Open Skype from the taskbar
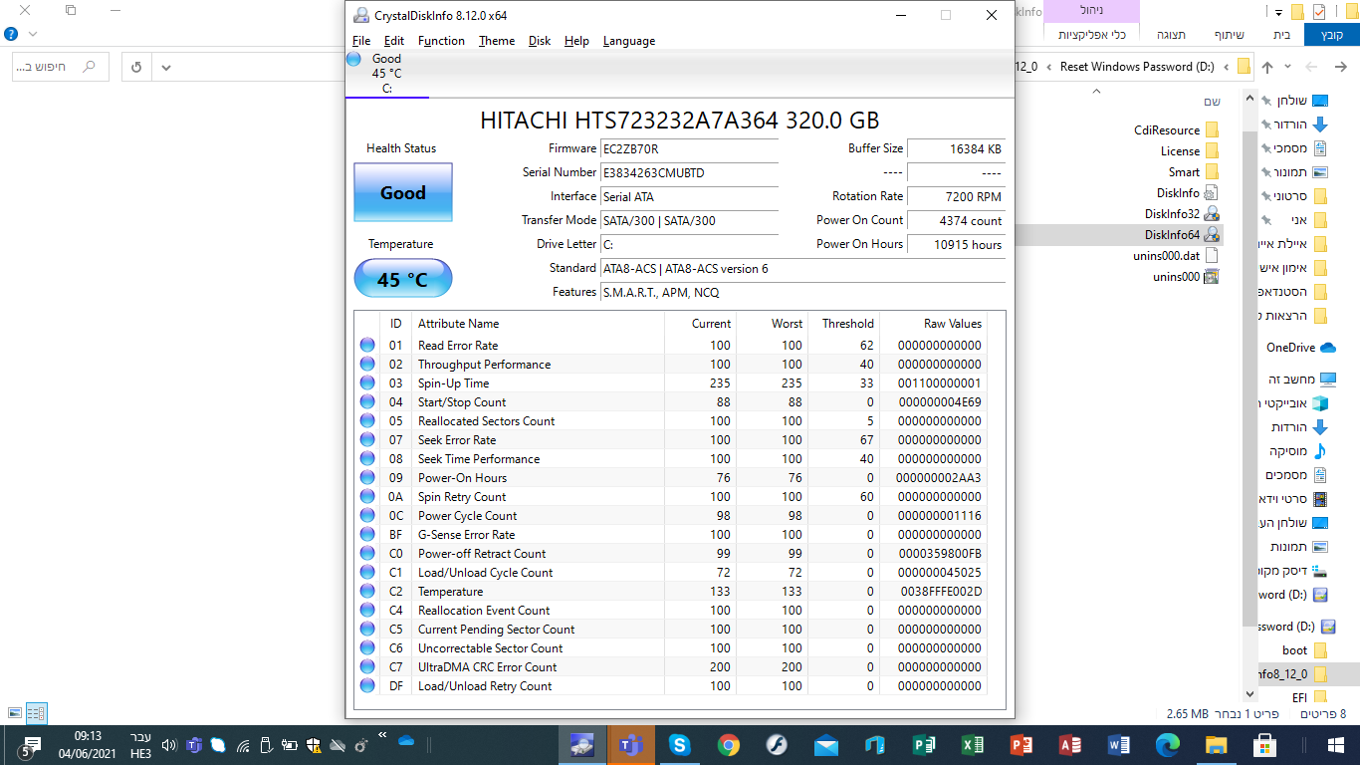This screenshot has height=765, width=1360. (680, 745)
